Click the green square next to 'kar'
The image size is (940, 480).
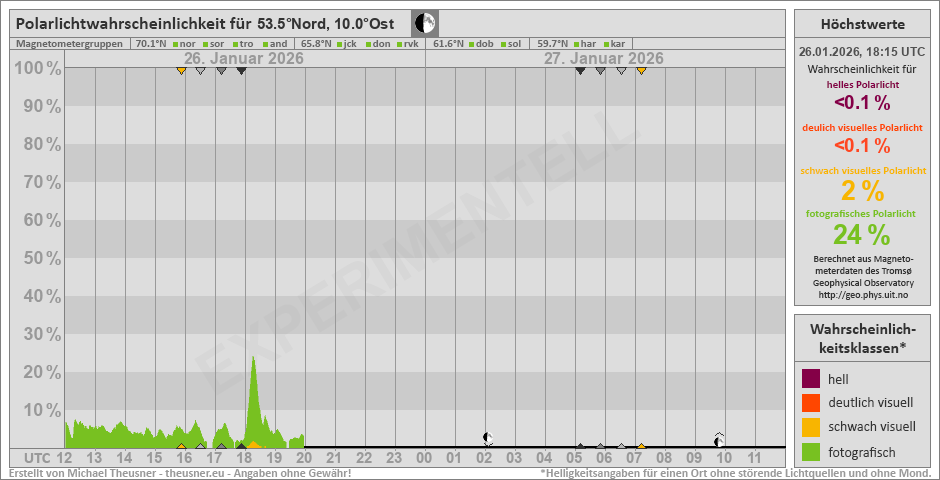pyautogui.click(x=606, y=44)
